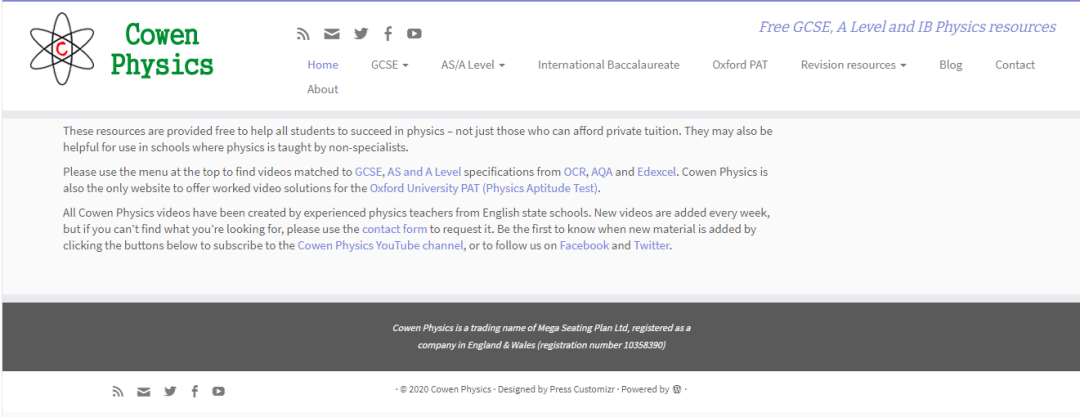Viewport: 1080px width, 417px height.
Task: Click the Twitter icon in footer
Action: click(170, 391)
